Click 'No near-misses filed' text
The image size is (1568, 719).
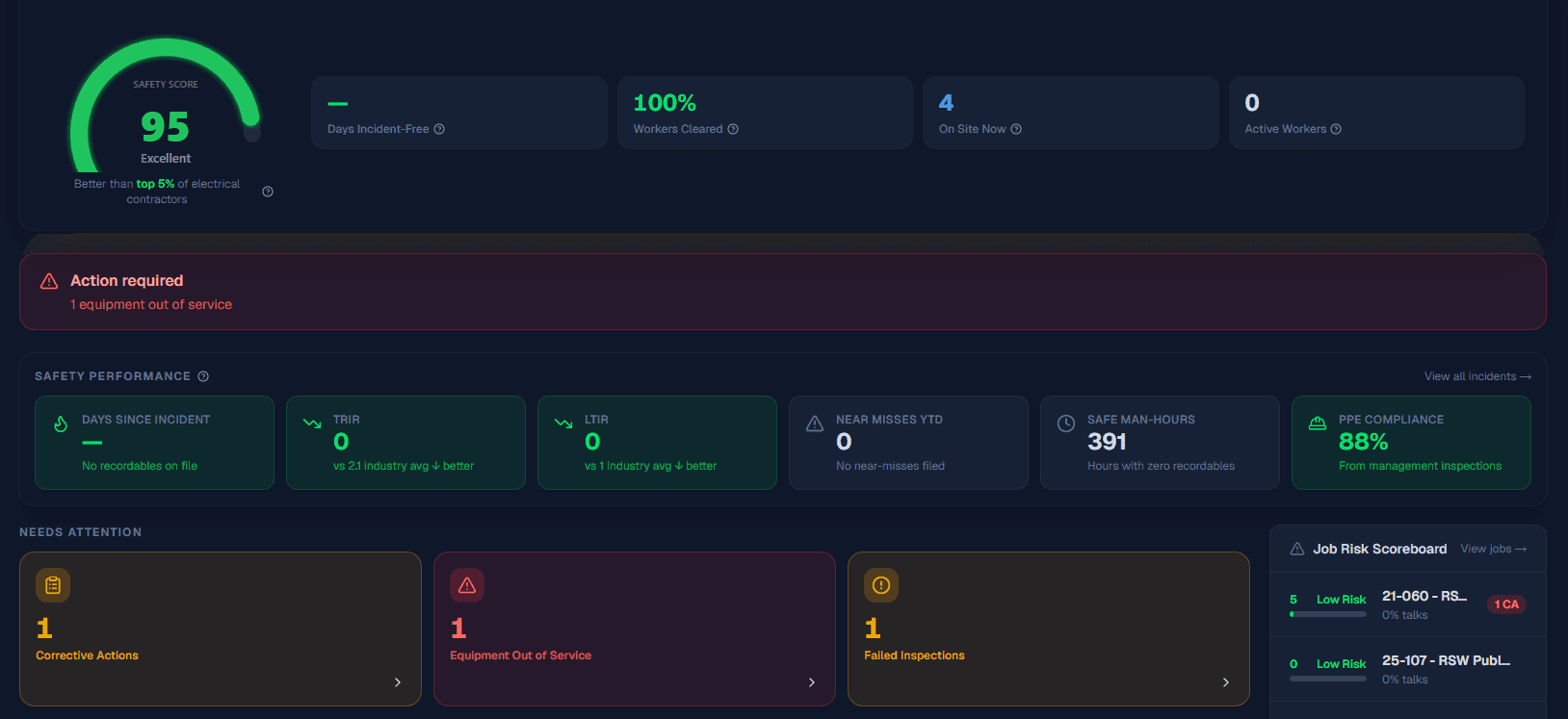[890, 466]
